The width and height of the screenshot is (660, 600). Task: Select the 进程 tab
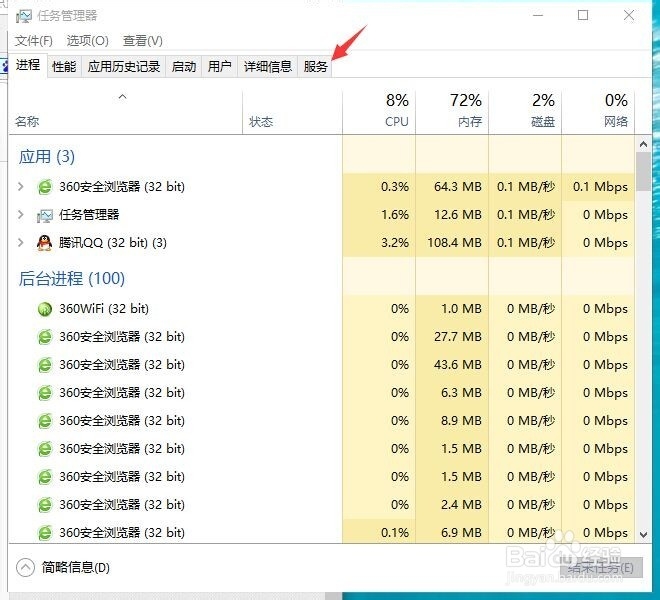[x=28, y=65]
